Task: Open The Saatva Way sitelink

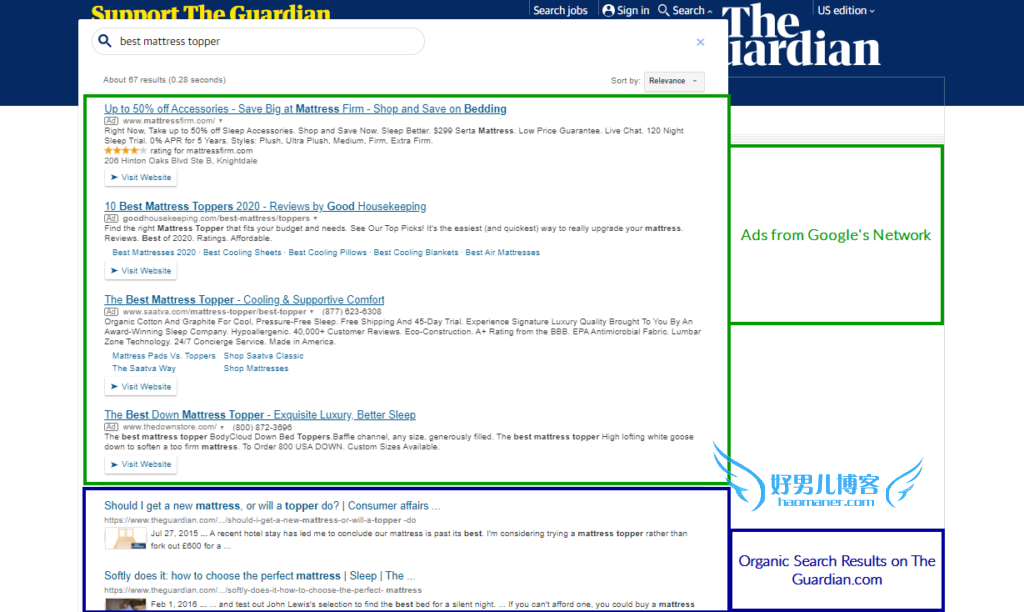Action: point(144,368)
